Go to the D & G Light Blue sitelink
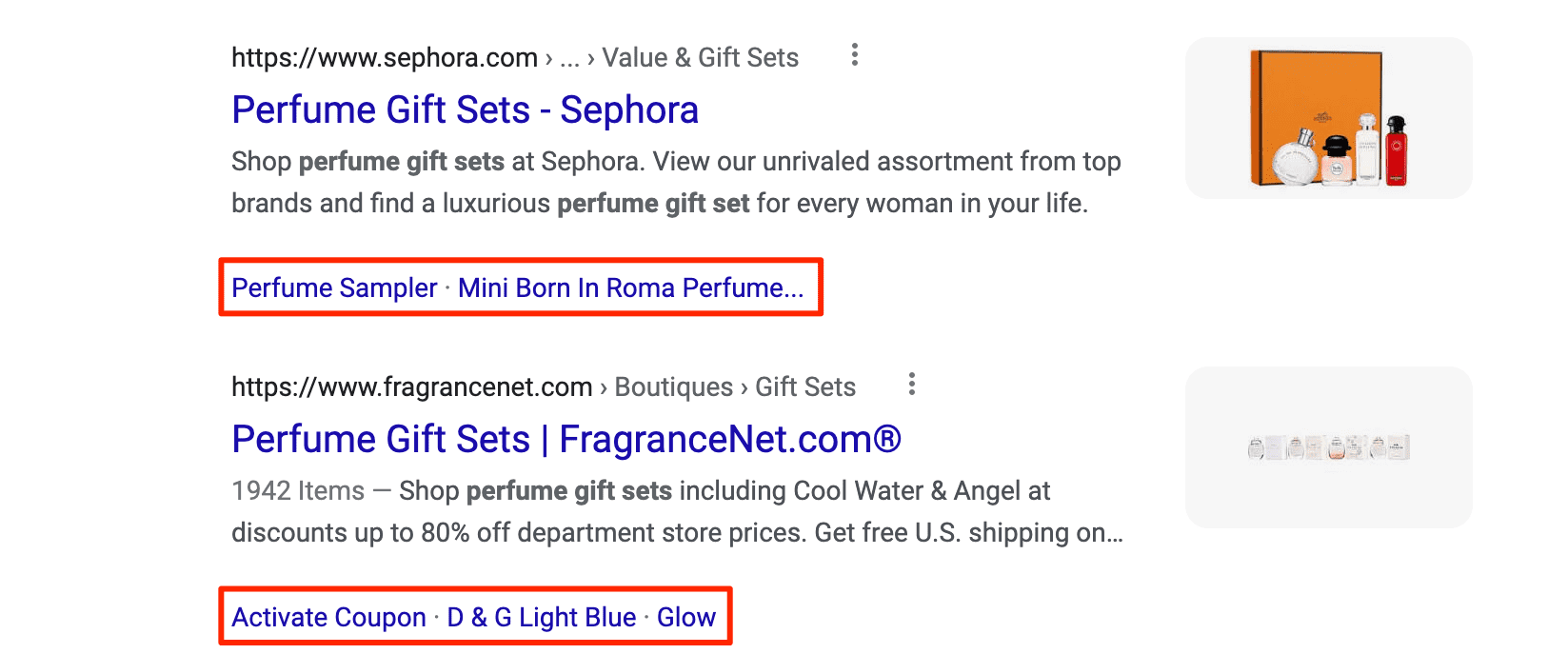 542,617
